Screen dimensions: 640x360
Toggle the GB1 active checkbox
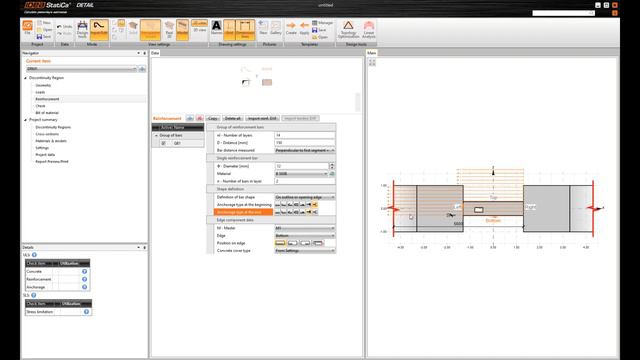click(164, 143)
